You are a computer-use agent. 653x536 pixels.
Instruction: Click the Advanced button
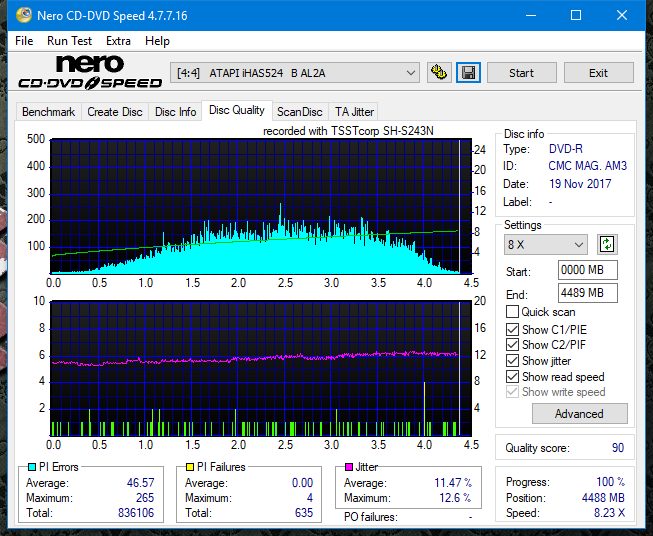tap(579, 414)
